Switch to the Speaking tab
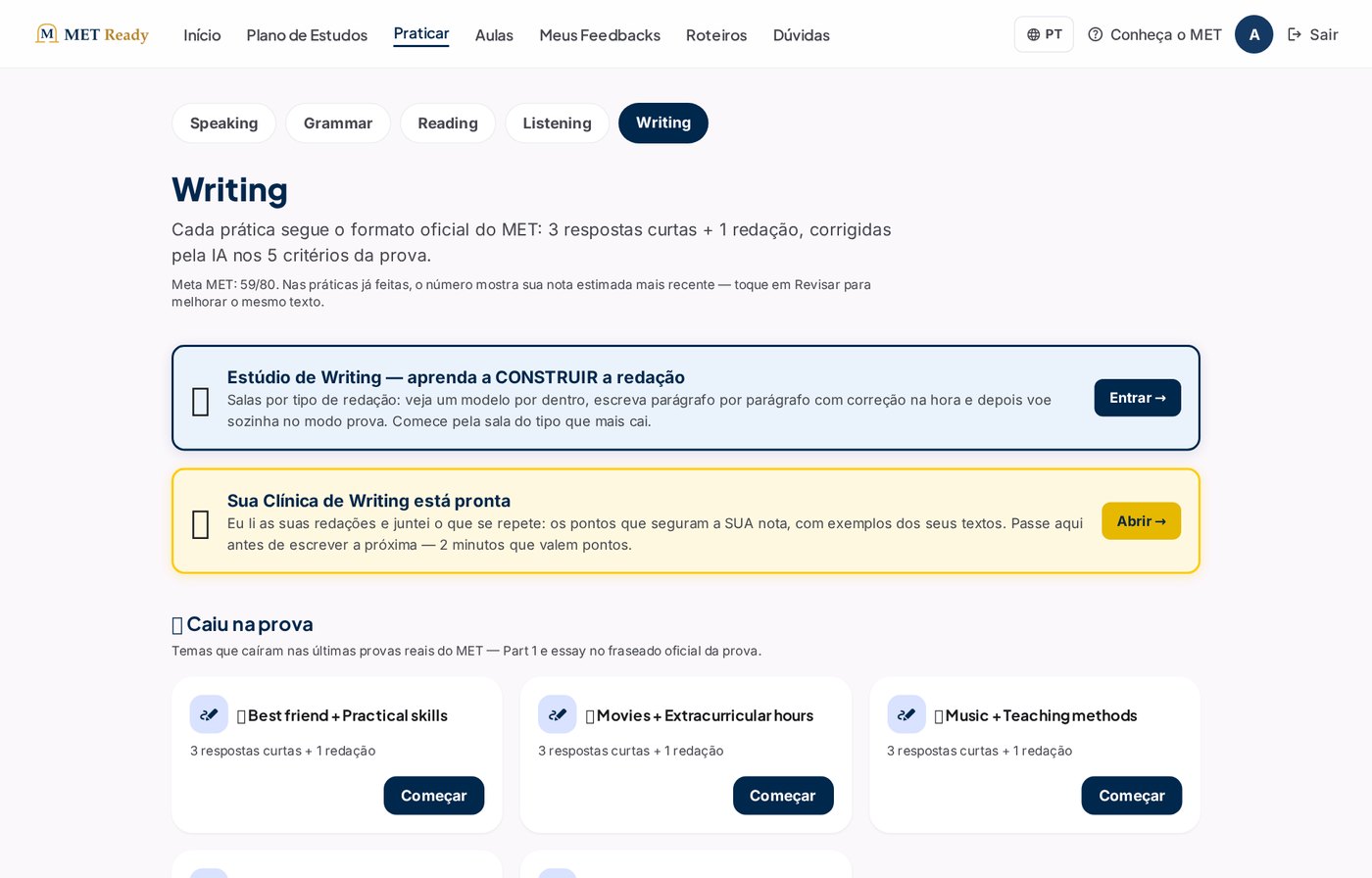1372x878 pixels. [x=224, y=123]
